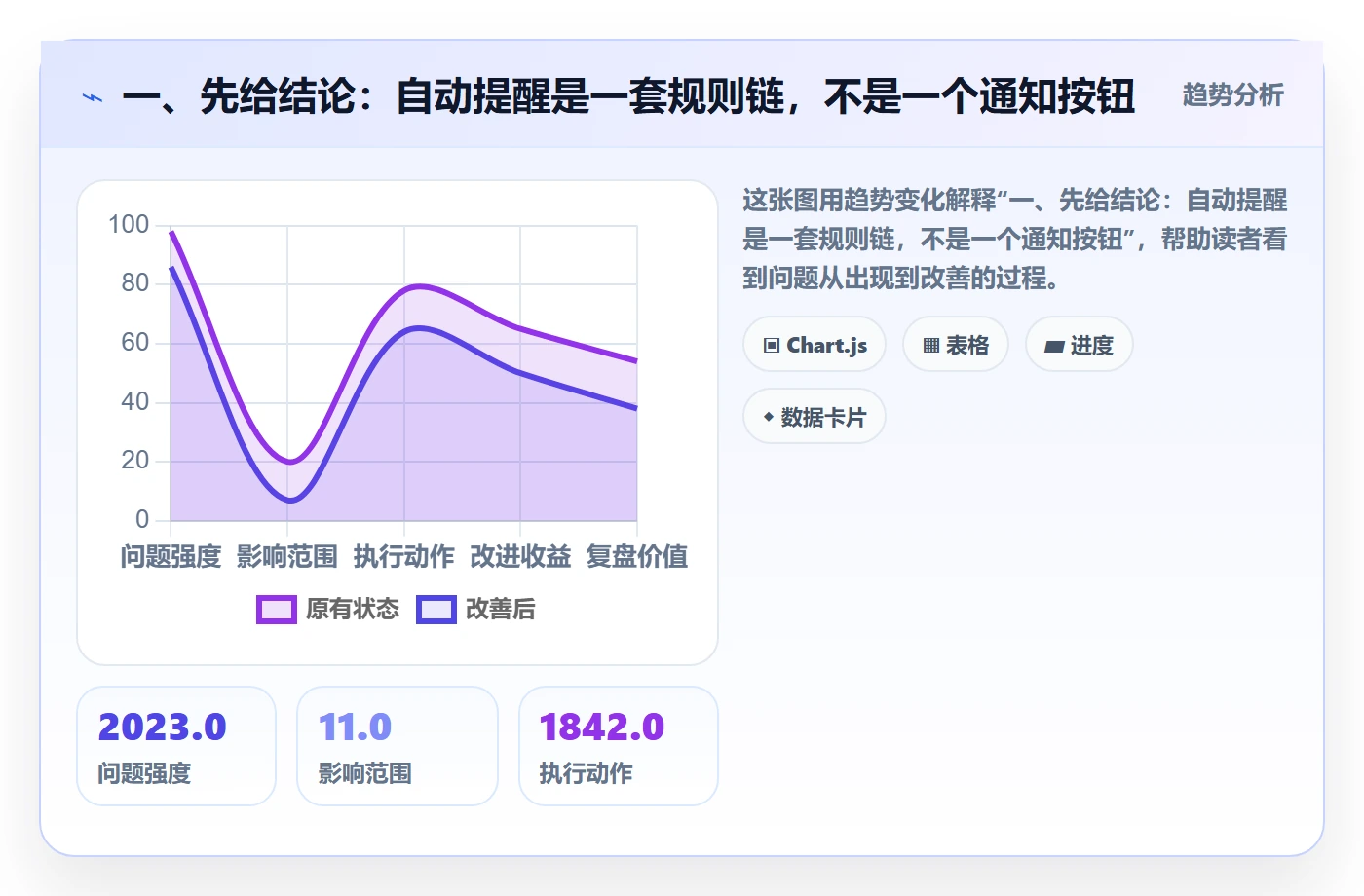
Task: Select the 表格 tag
Action: click(x=956, y=345)
